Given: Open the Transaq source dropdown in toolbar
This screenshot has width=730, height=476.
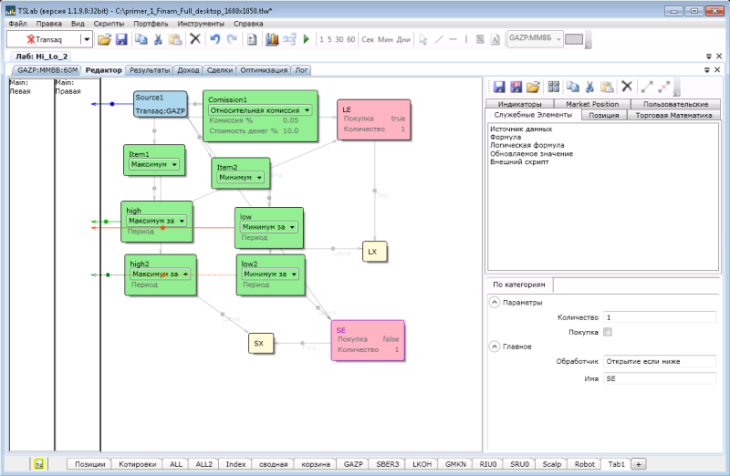Looking at the screenshot, I should coord(87,39).
